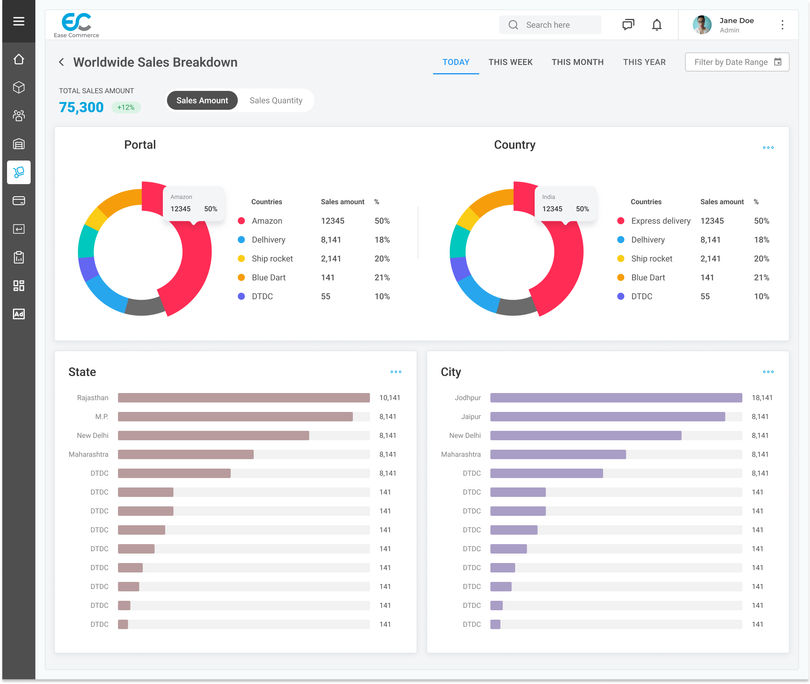Viewport: 810px width, 684px height.
Task: Click the notification bell icon
Action: 657,25
